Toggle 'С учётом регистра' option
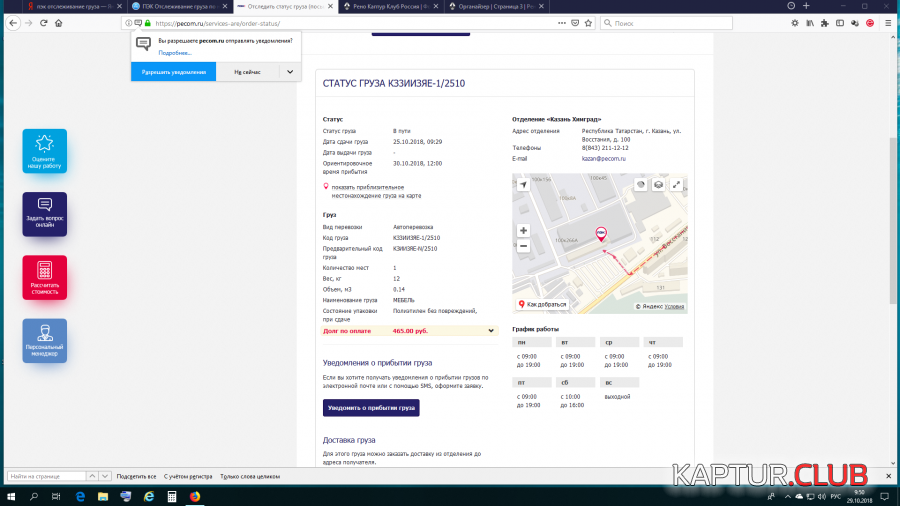The height and width of the screenshot is (506, 900). pyautogui.click(x=188, y=476)
